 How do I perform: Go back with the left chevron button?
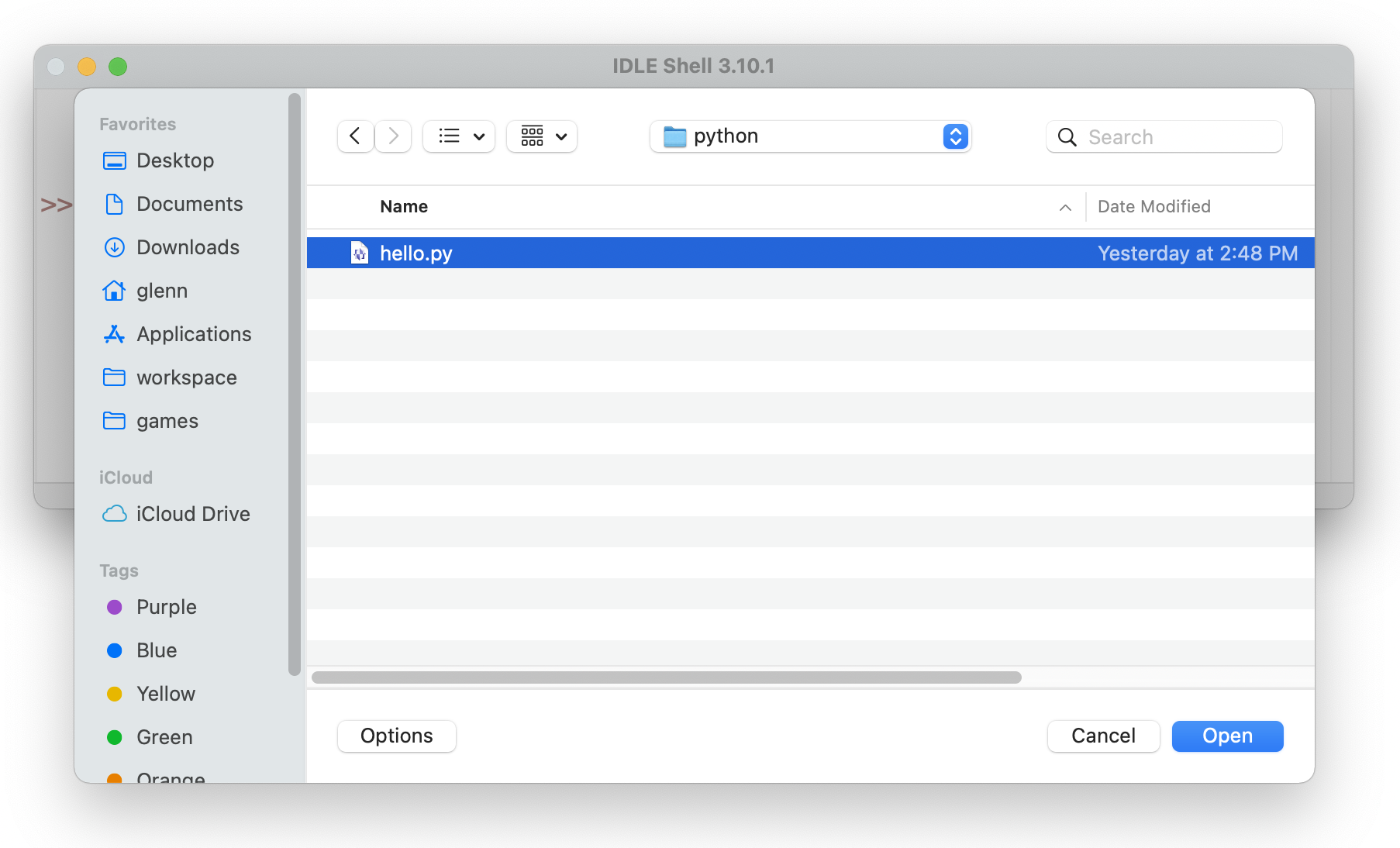pyautogui.click(x=356, y=136)
